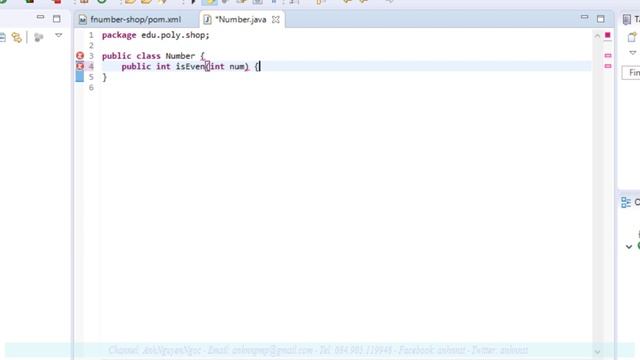Click the error marker on line 3
The image size is (640, 360).
tap(80, 56)
